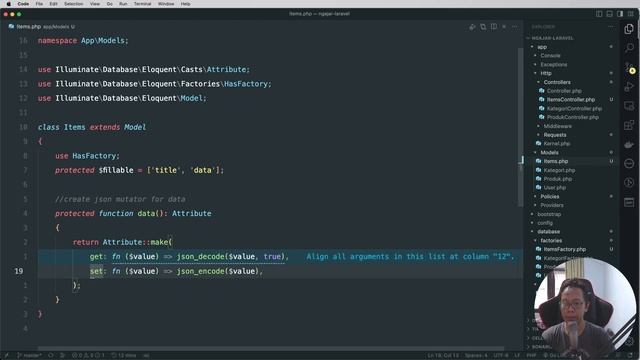Click errors and warnings status indicator
The image size is (640, 360).
tap(88, 356)
